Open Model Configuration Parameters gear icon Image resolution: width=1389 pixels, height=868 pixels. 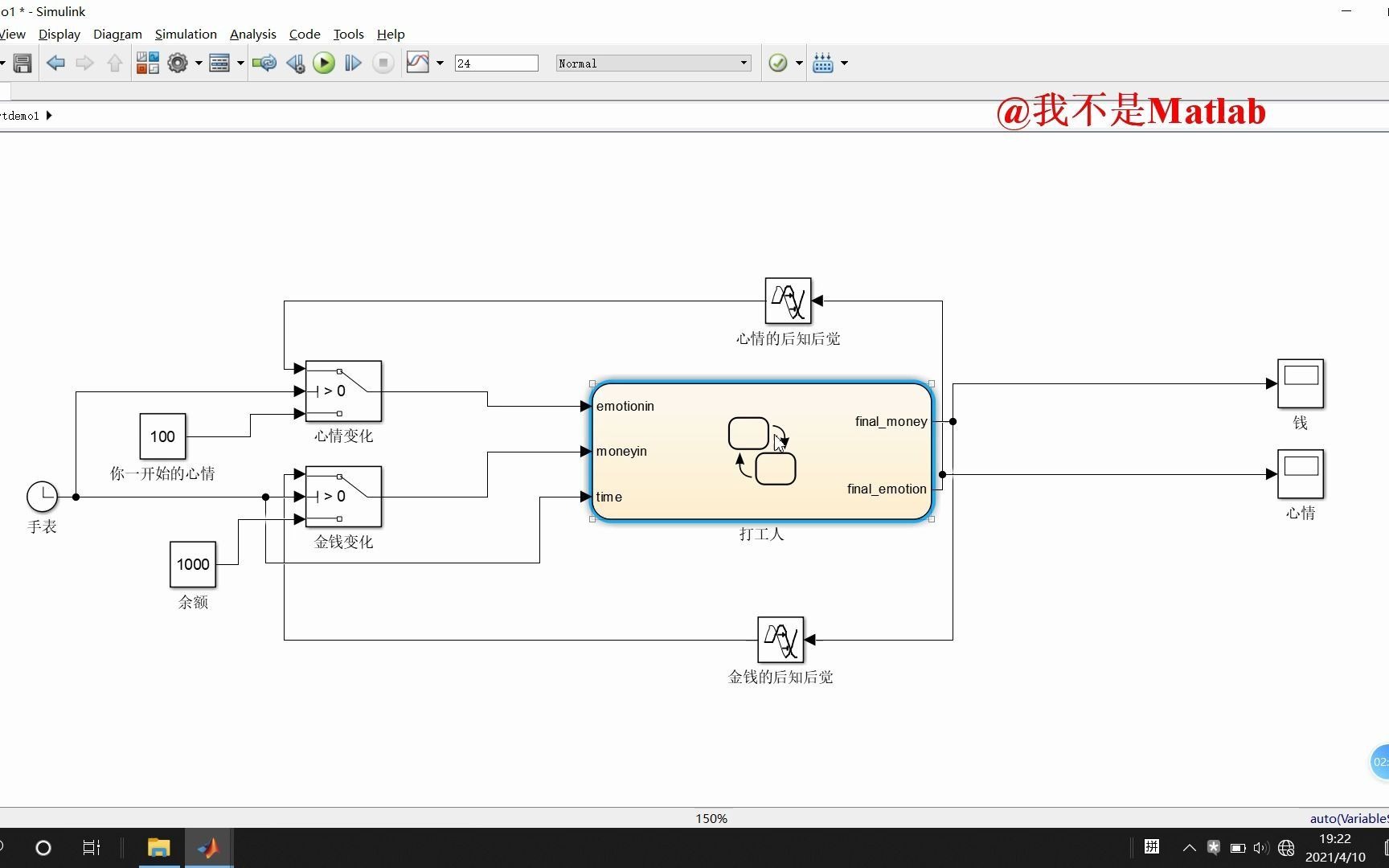click(177, 63)
